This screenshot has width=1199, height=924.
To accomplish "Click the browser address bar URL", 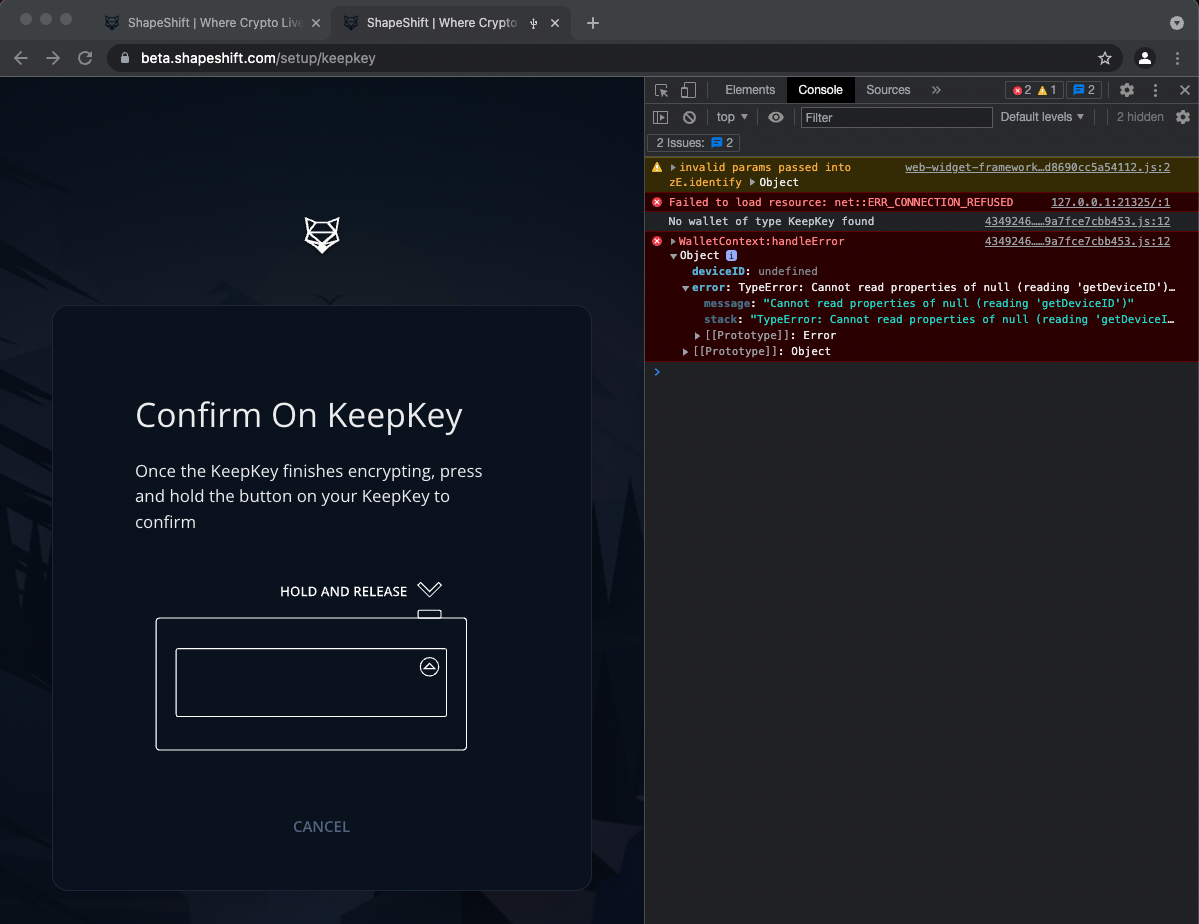I will click(x=258, y=58).
